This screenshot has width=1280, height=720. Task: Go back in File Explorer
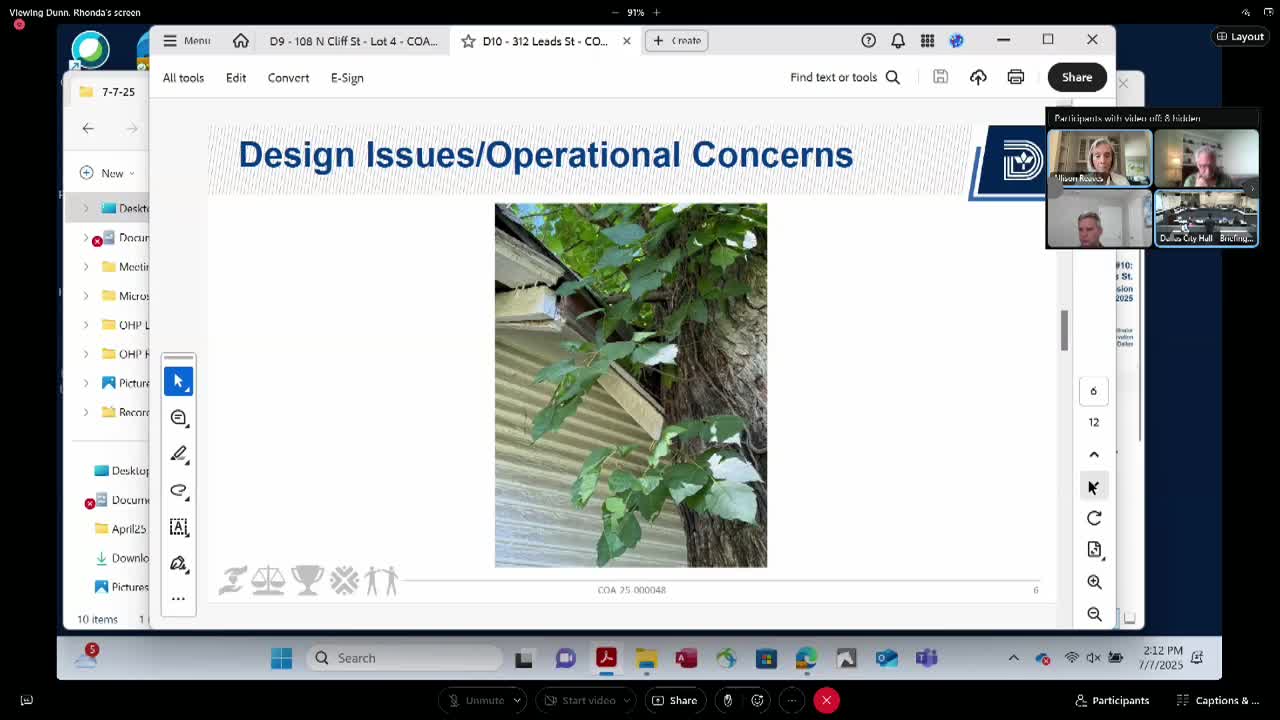coord(88,128)
